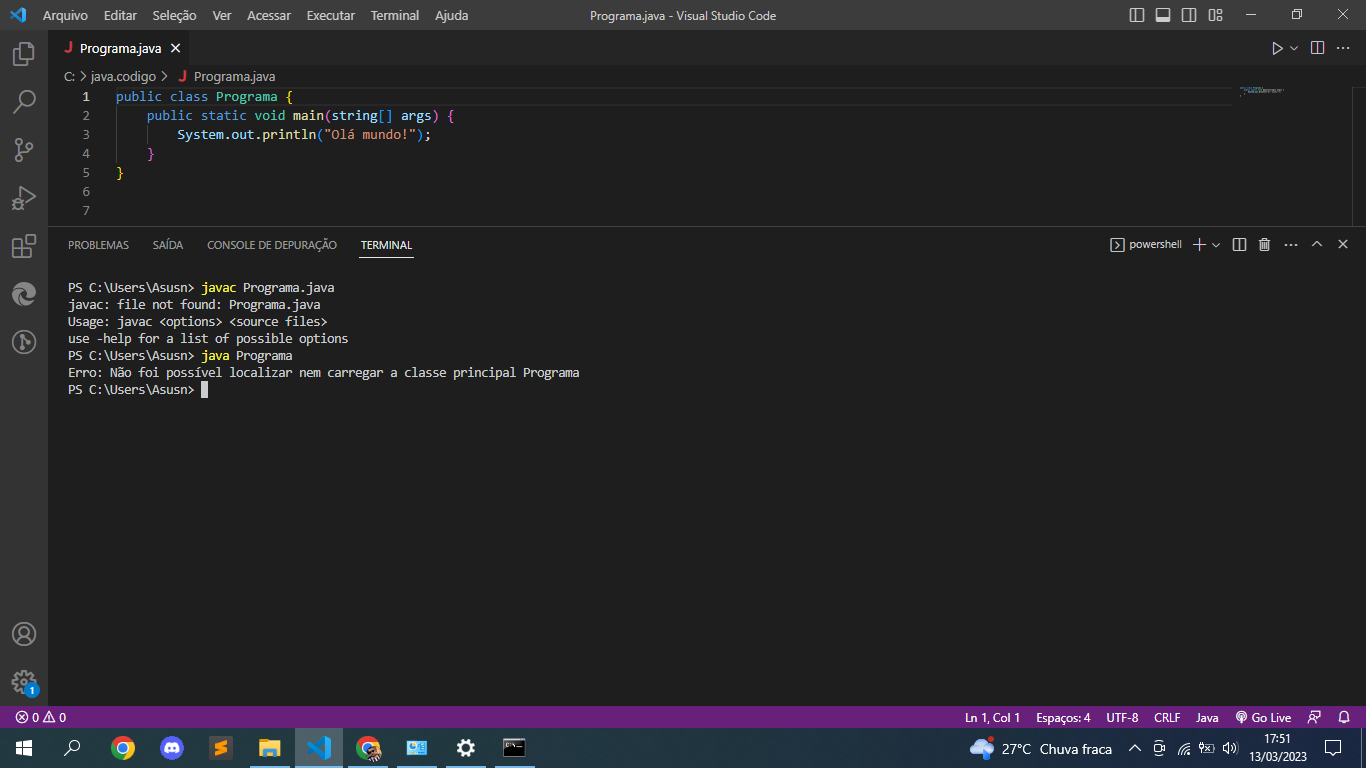The height and width of the screenshot is (768, 1366).
Task: Open notifications bell in status bar
Action: click(x=1344, y=717)
